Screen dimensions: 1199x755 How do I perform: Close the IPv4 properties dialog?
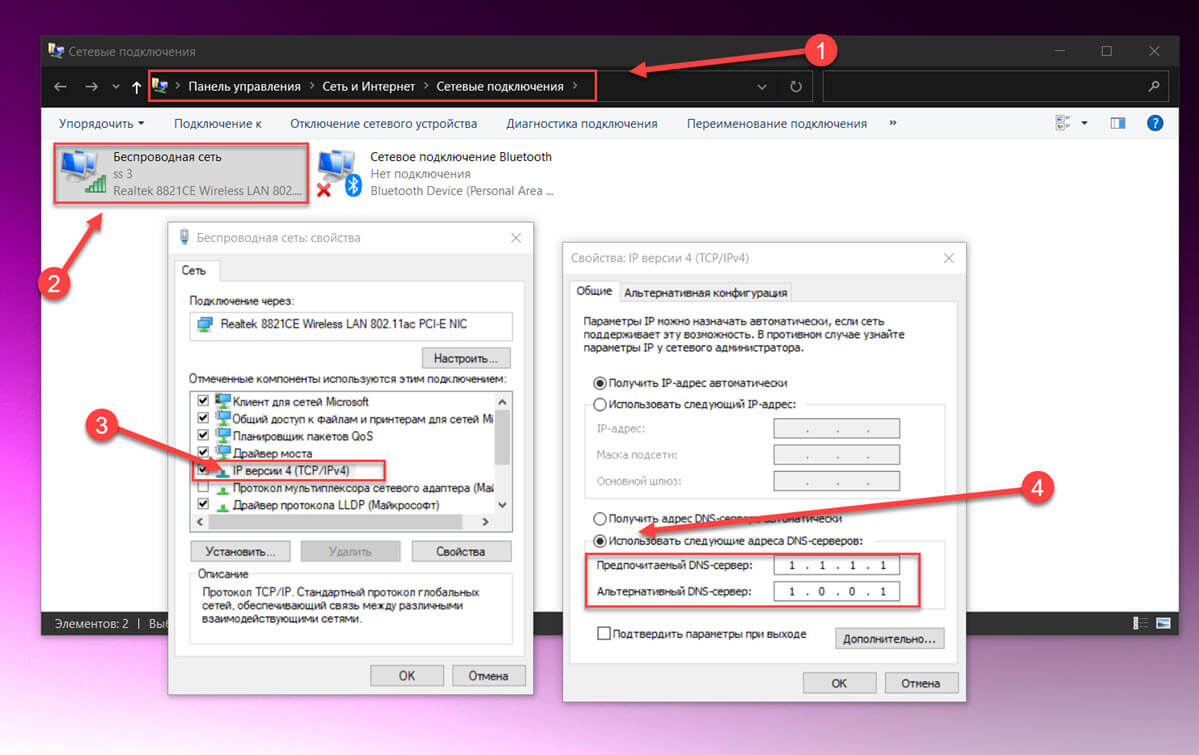coord(949,259)
